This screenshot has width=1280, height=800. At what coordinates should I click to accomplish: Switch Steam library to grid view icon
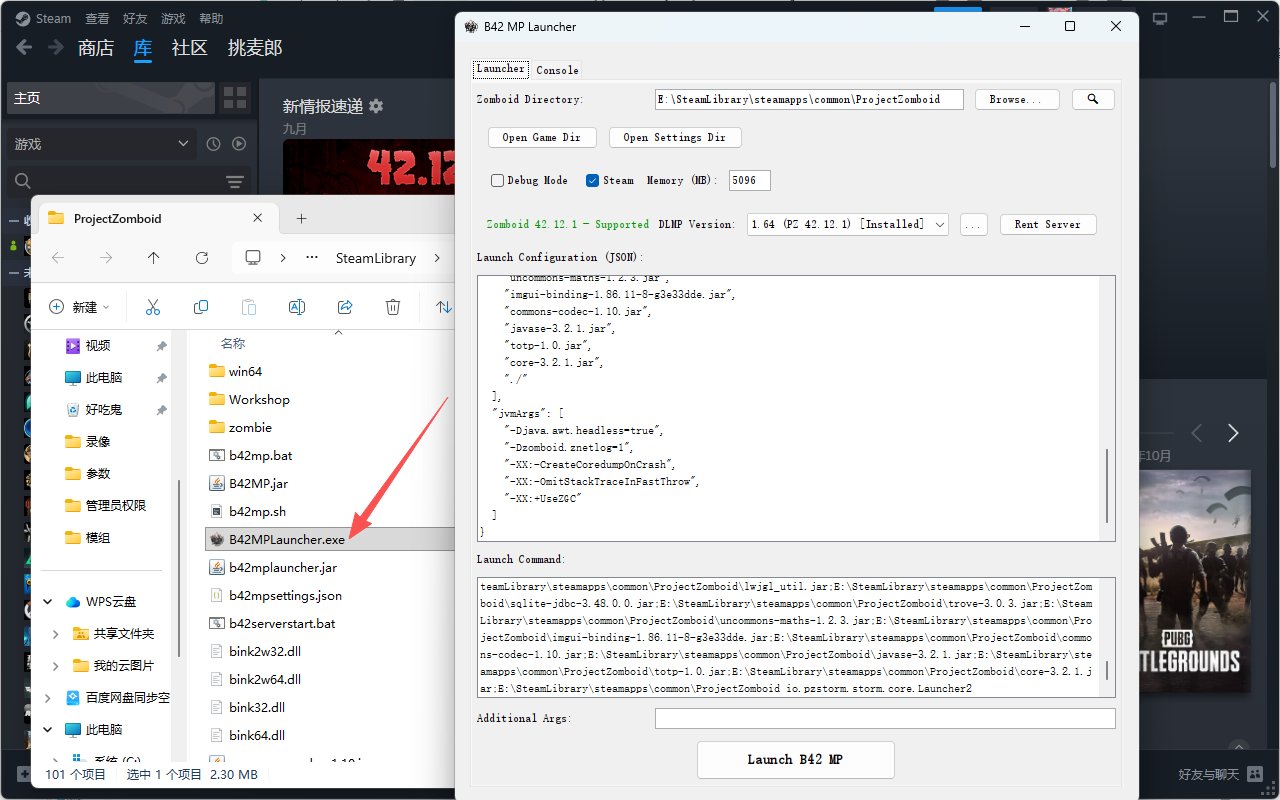point(235,98)
